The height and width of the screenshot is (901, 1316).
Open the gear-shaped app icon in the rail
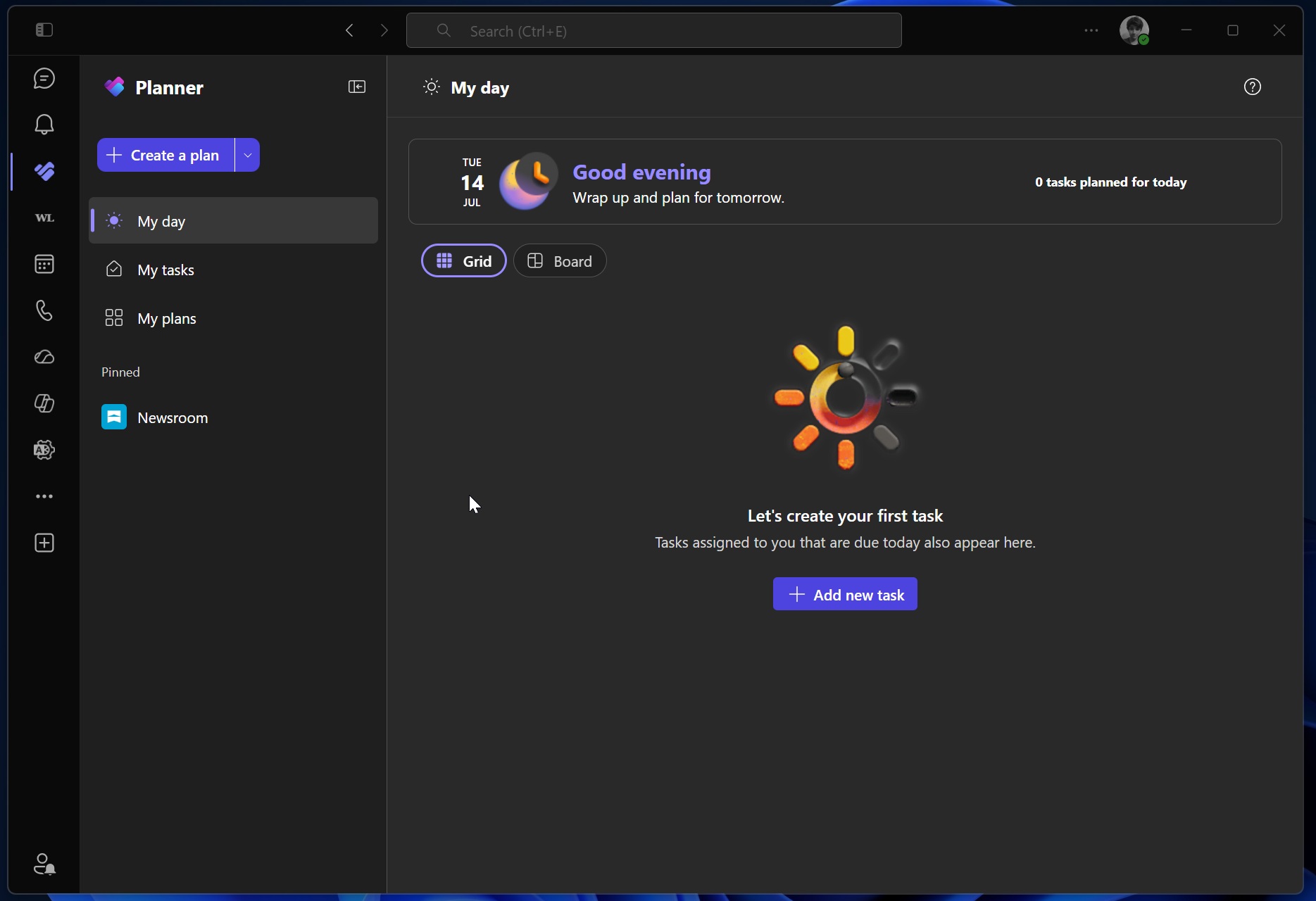44,450
